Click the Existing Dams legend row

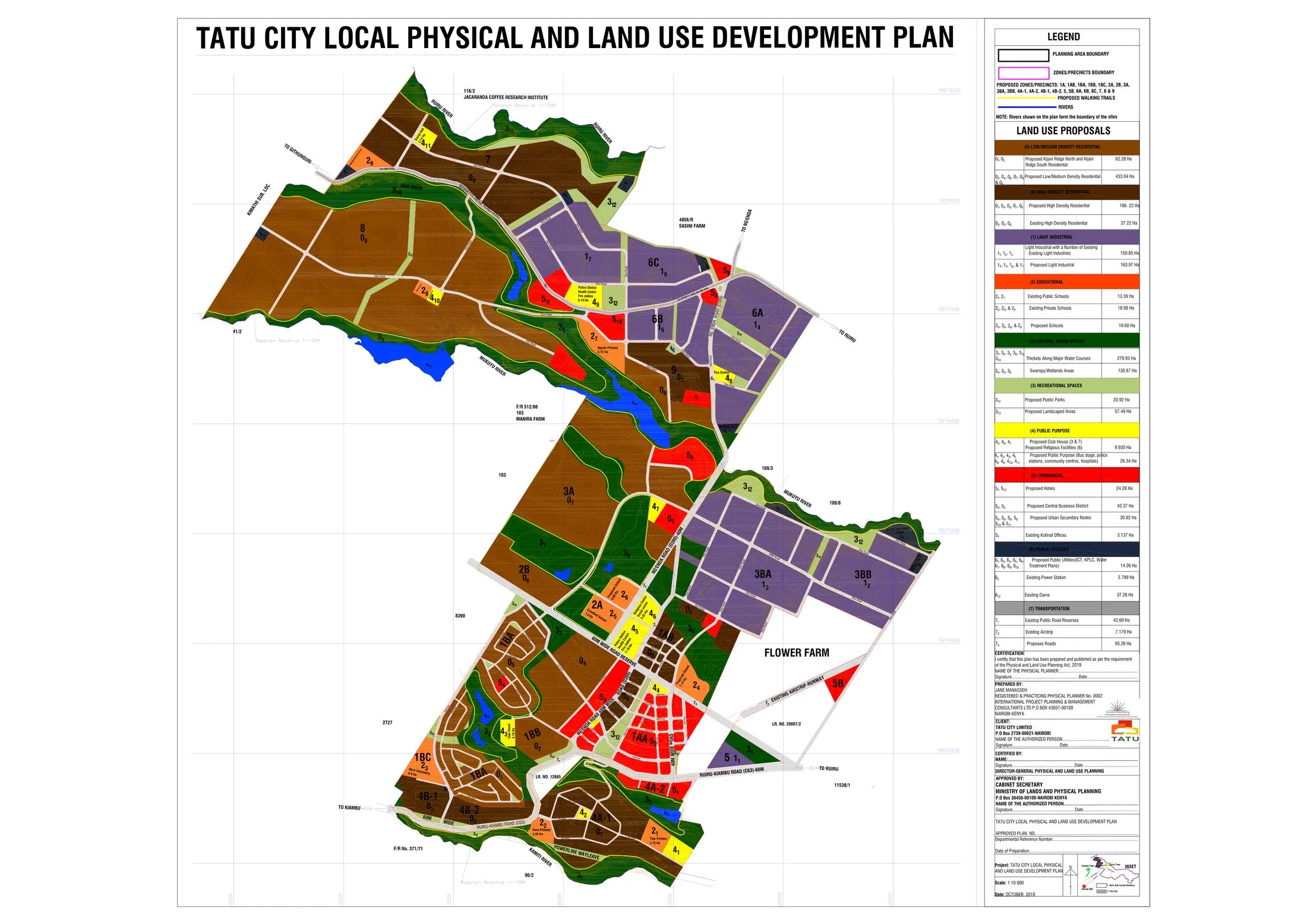pyautogui.click(x=1067, y=594)
